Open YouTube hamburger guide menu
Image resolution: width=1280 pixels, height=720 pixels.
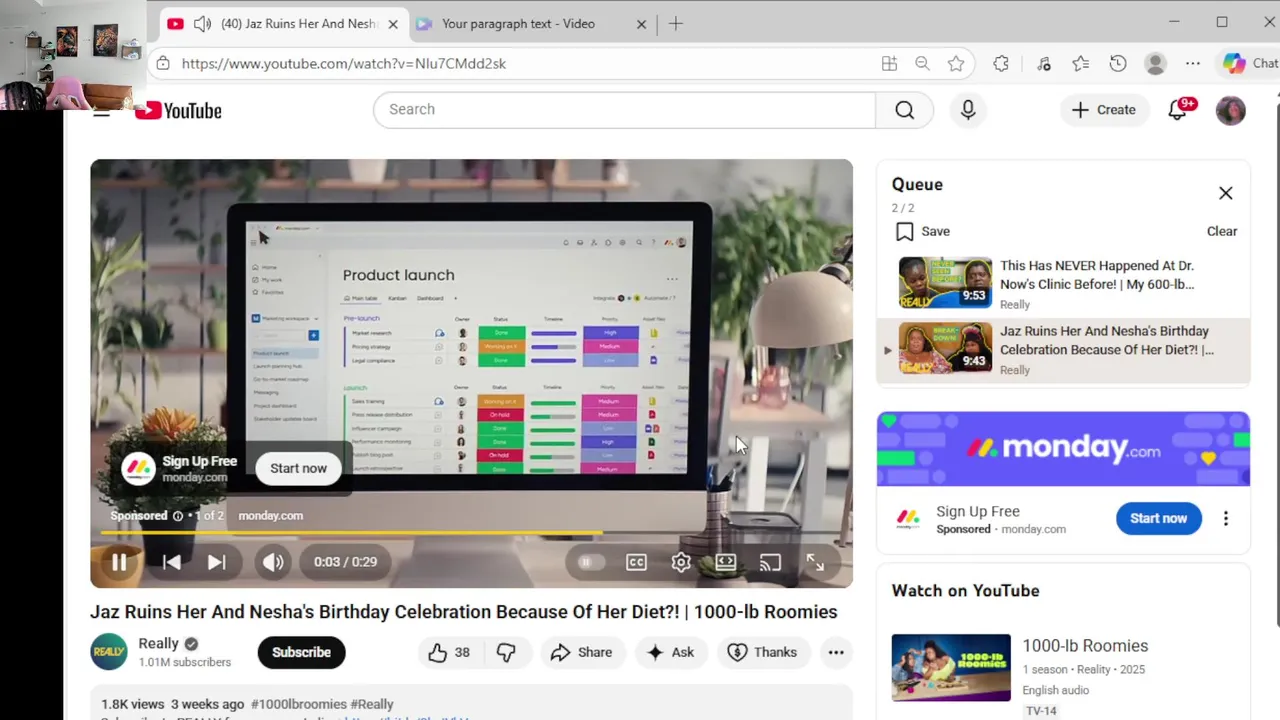click(101, 110)
